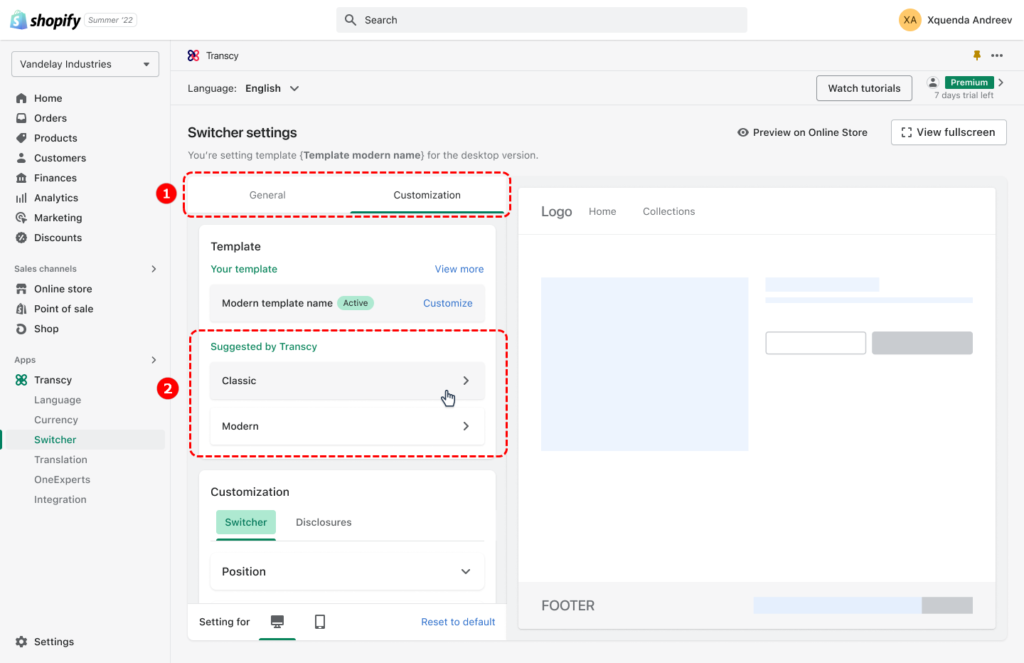Image resolution: width=1024 pixels, height=663 pixels.
Task: Switch to the Customization tab
Action: [426, 195]
